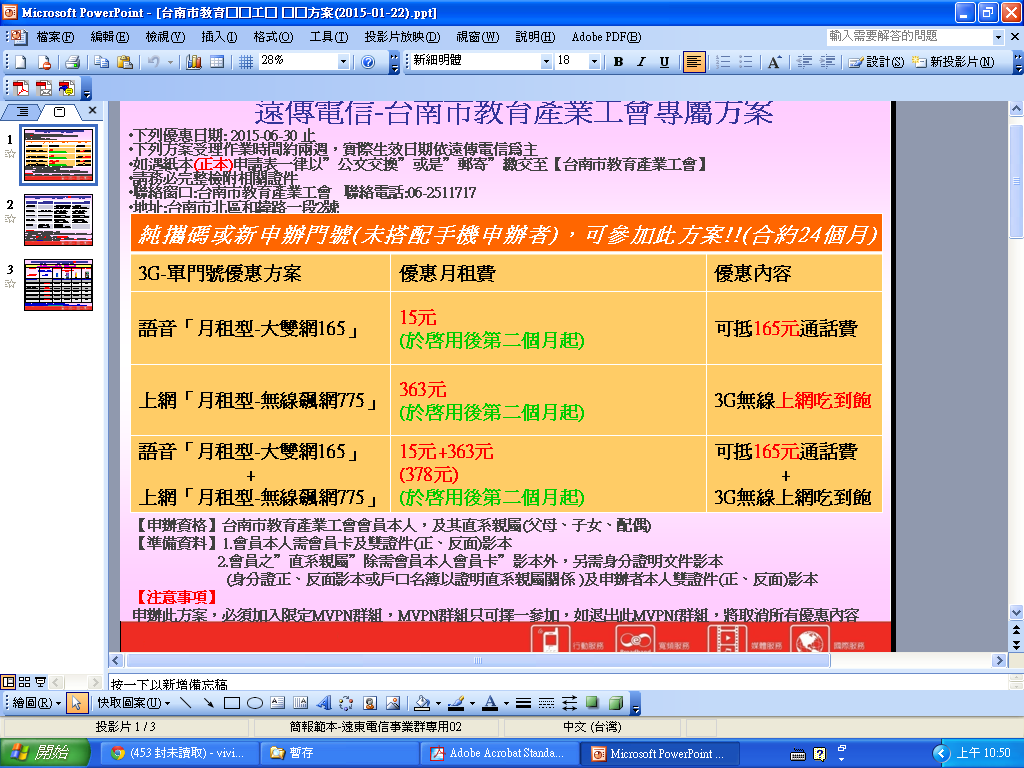Increase font size with the large A icon

pyautogui.click(x=774, y=62)
